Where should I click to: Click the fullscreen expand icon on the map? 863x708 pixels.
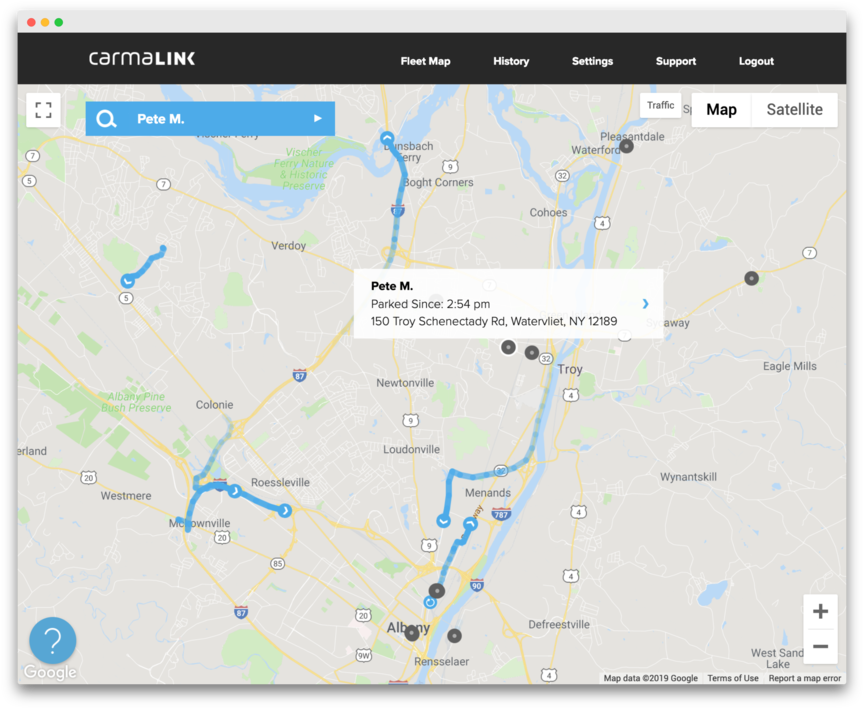(43, 109)
